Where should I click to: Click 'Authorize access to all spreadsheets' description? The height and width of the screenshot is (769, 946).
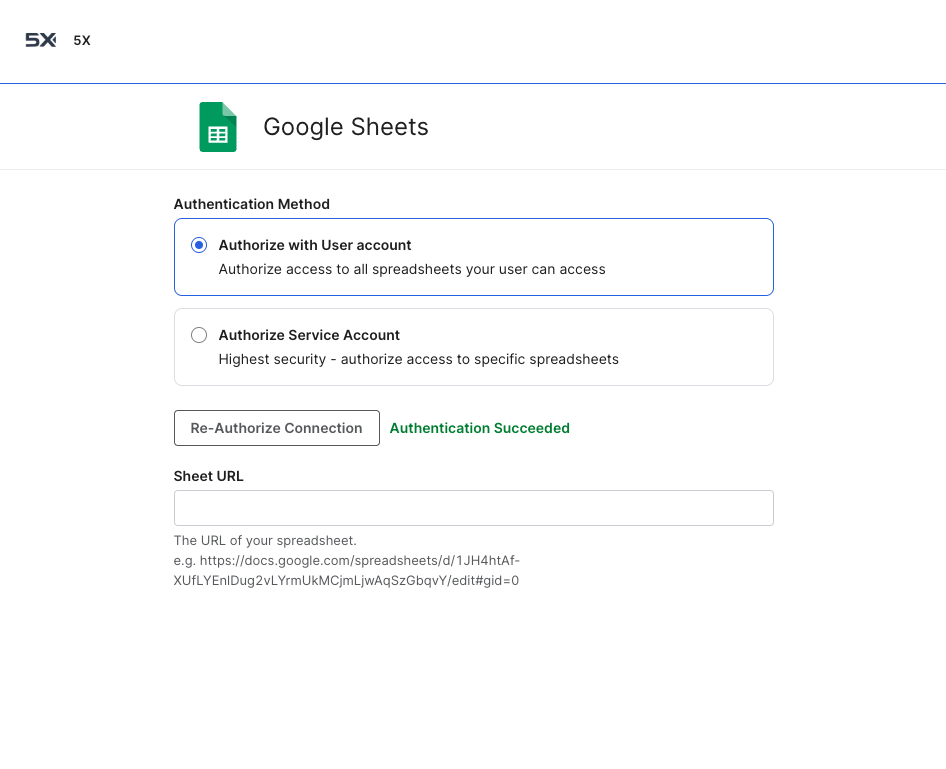click(x=412, y=269)
